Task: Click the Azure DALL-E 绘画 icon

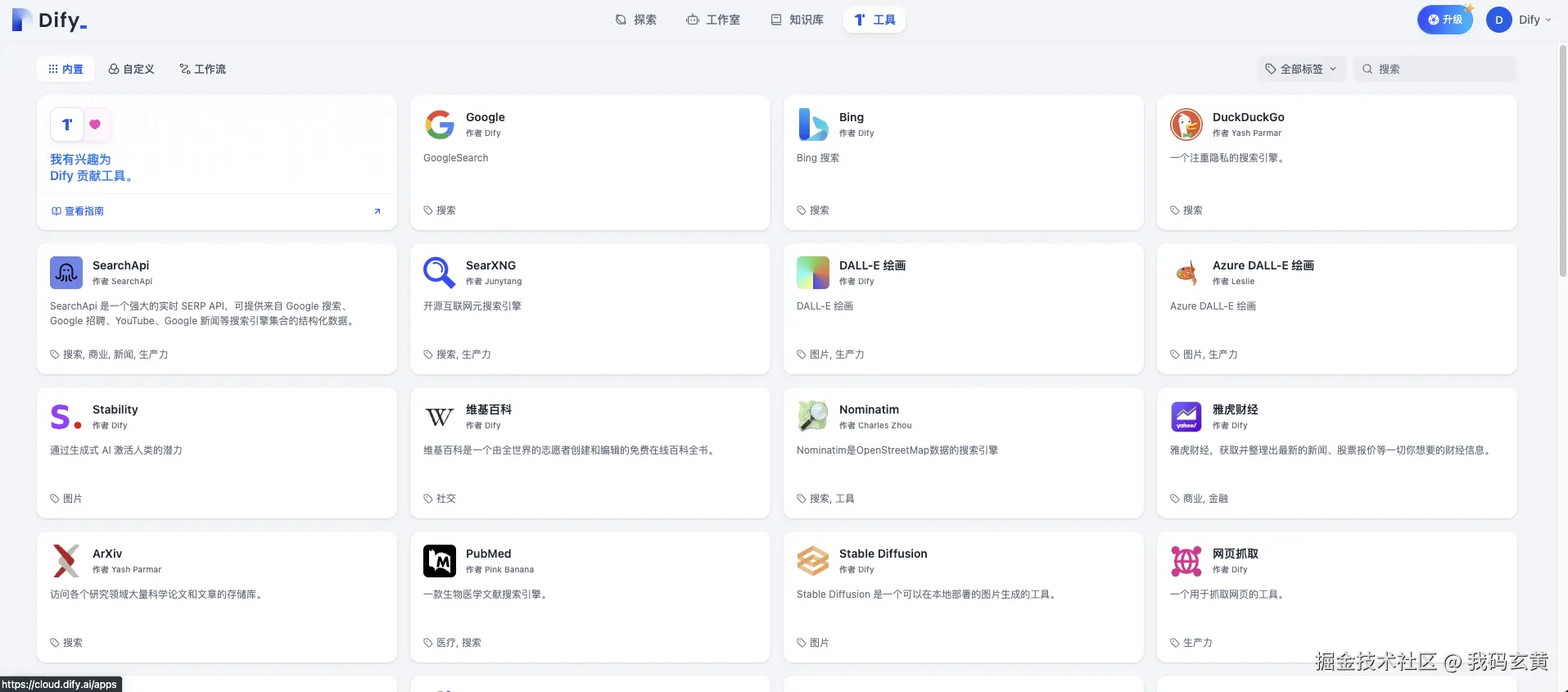Action: (x=1186, y=273)
